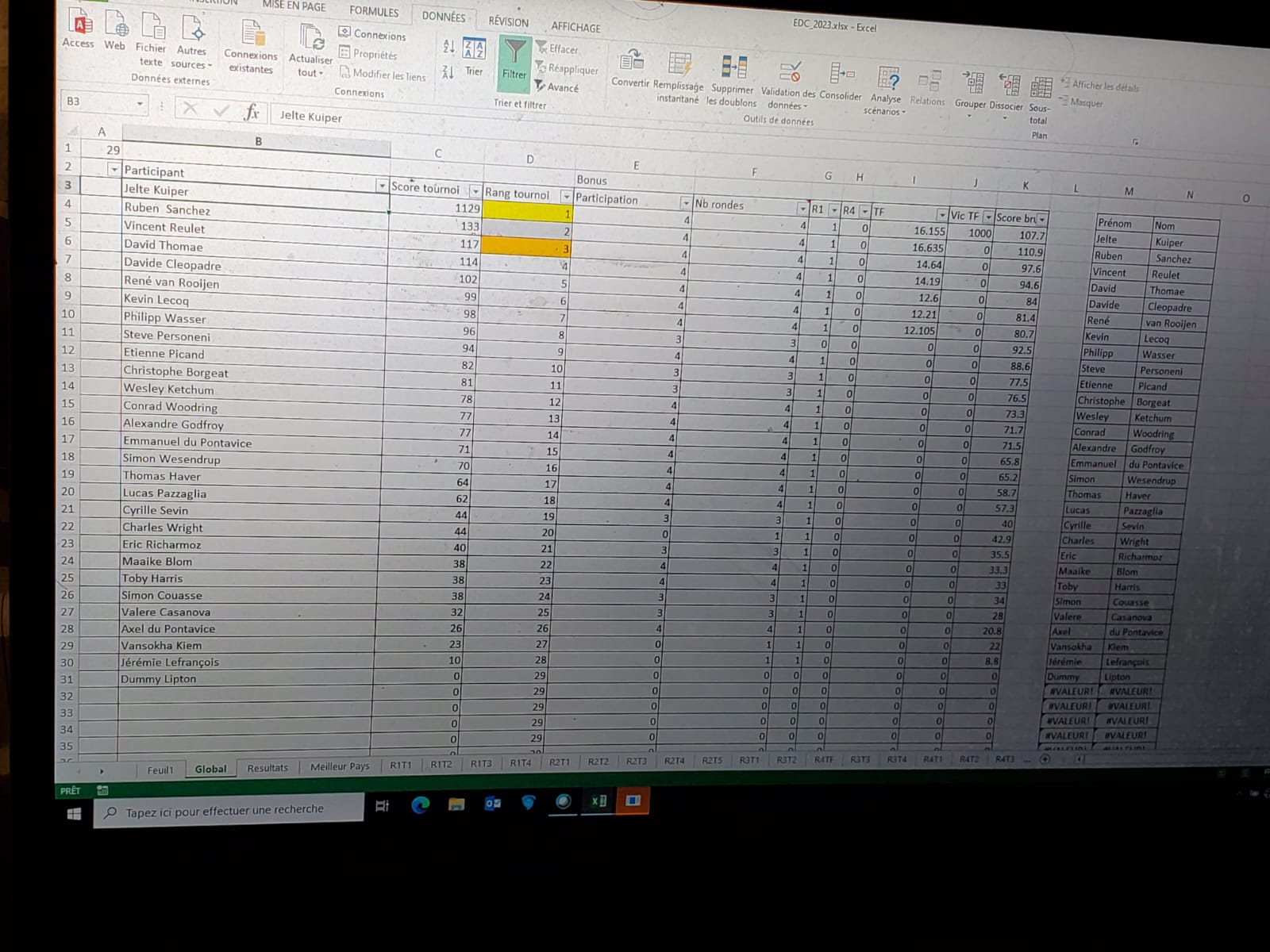Open the Name Box dropdown arrow
Viewport: 1270px width, 952px height.
(140, 104)
